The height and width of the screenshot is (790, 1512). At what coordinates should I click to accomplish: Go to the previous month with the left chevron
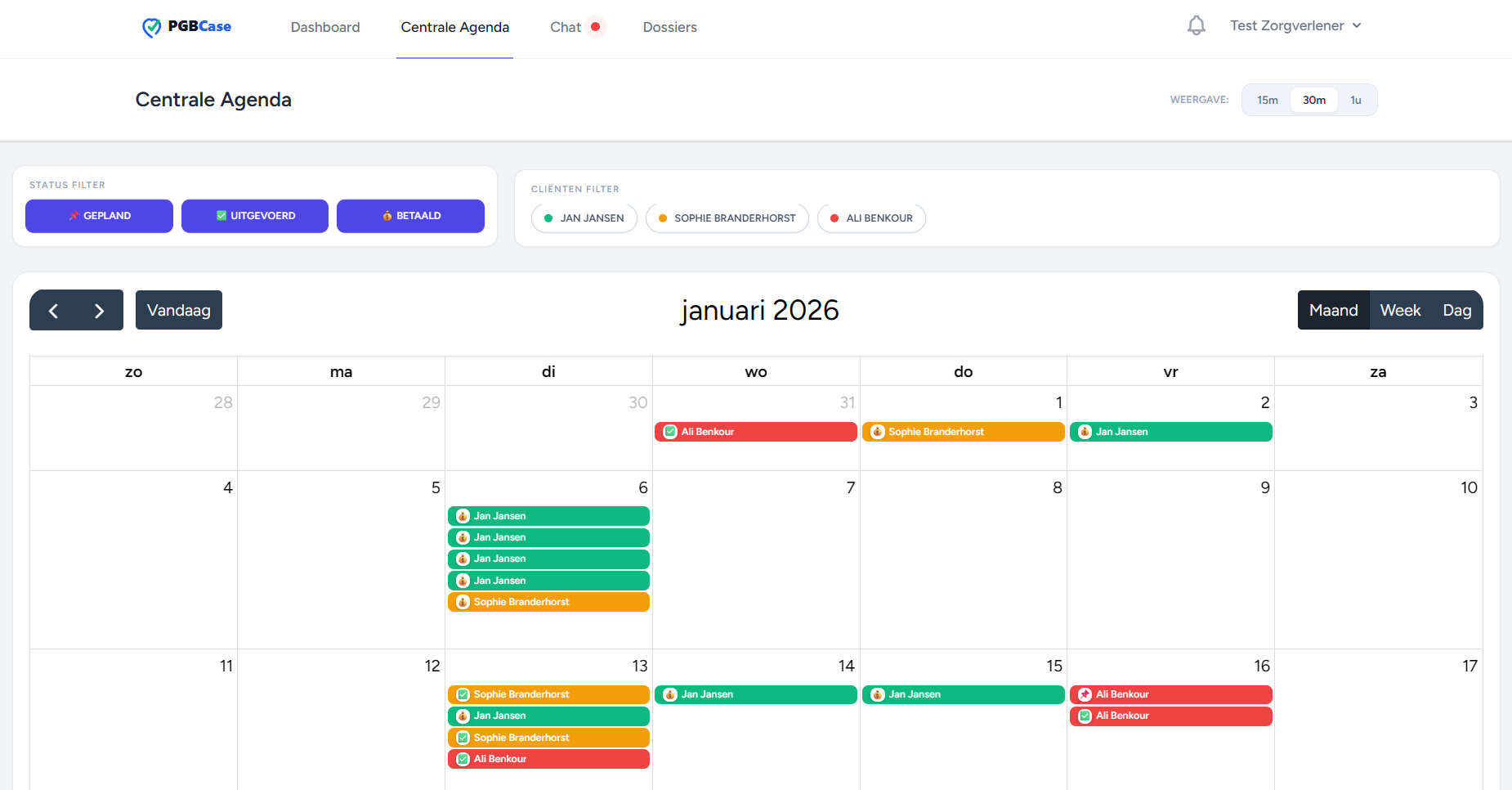click(53, 310)
